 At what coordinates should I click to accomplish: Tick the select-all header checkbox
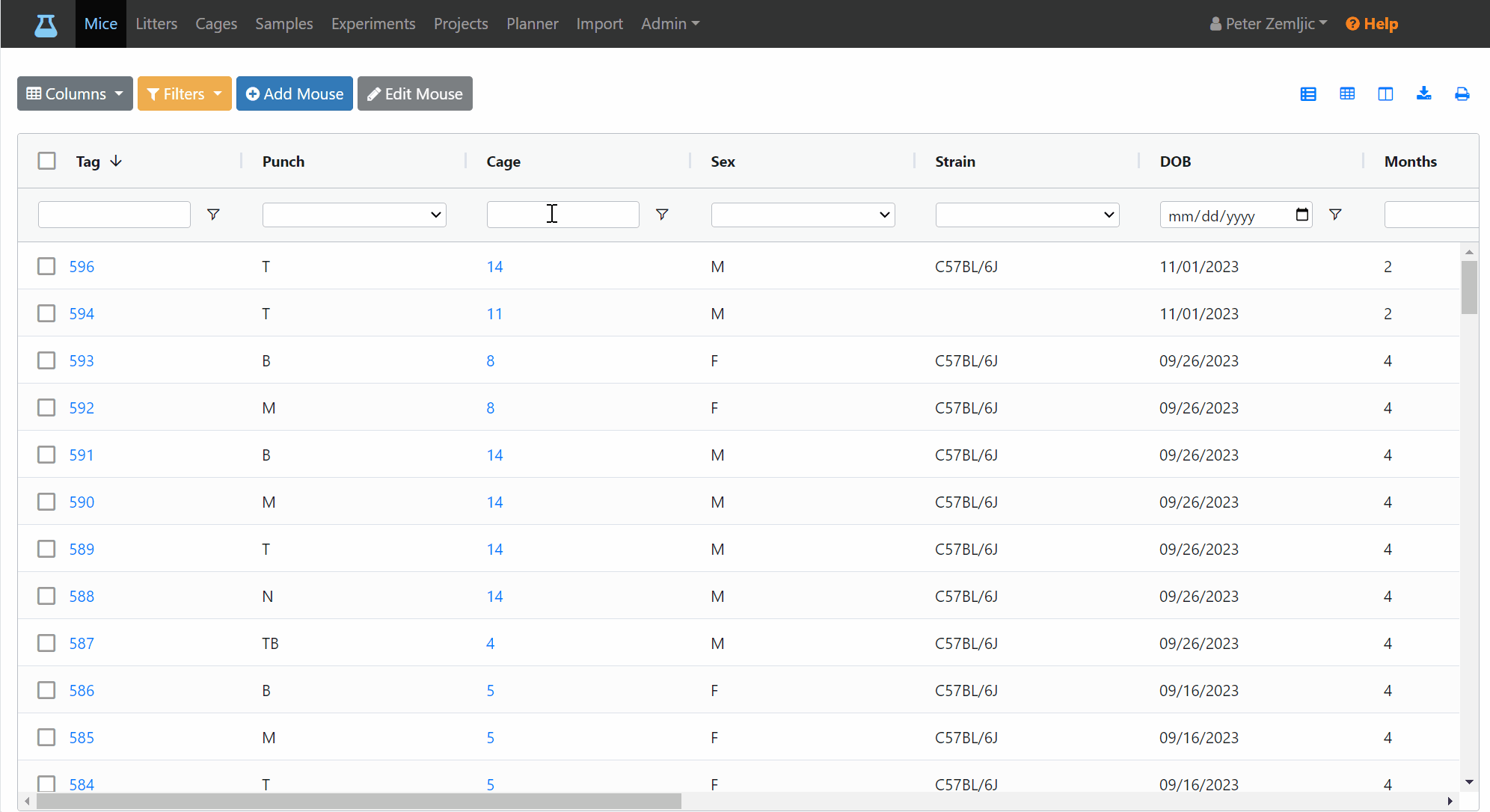tap(47, 161)
